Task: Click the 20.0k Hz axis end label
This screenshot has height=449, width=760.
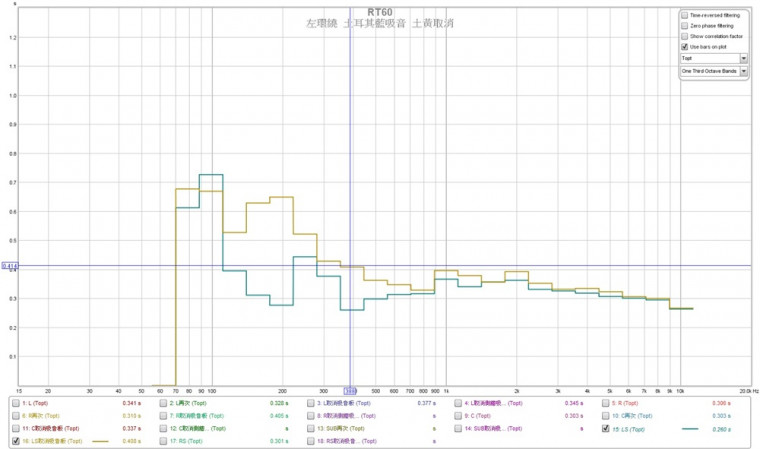Action: tap(749, 391)
